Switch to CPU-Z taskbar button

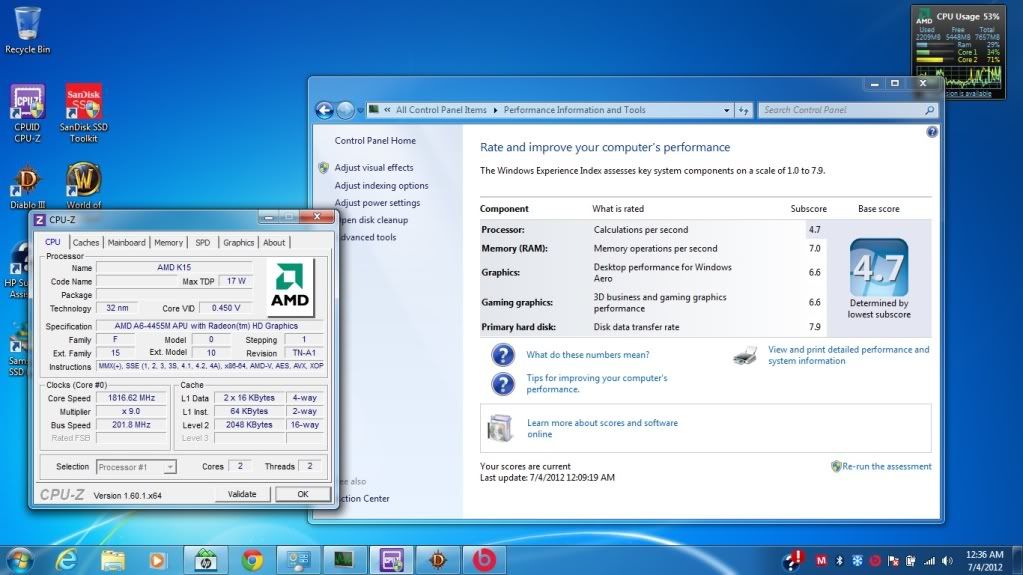tap(391, 561)
